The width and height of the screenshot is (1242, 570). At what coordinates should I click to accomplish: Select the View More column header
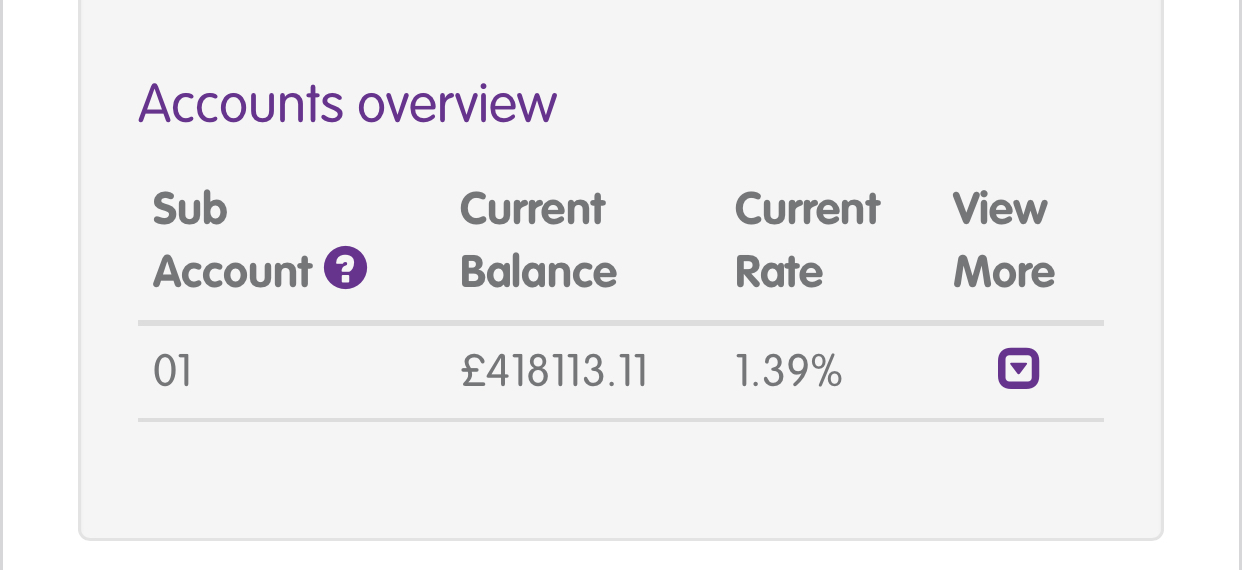pyautogui.click(x=1004, y=240)
